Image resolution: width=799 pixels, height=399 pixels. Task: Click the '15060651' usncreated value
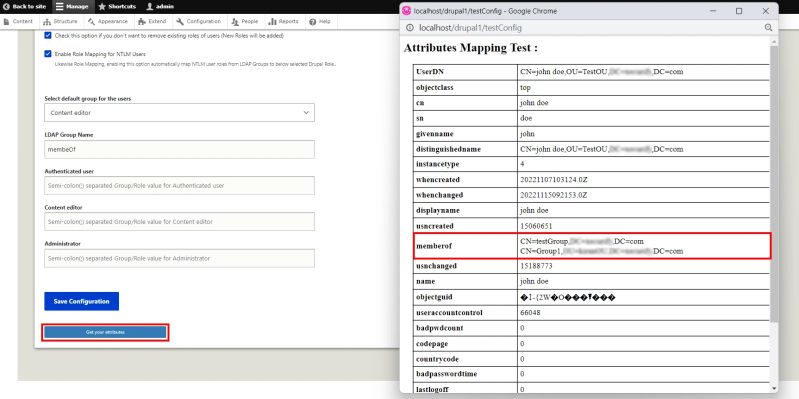[x=536, y=226]
